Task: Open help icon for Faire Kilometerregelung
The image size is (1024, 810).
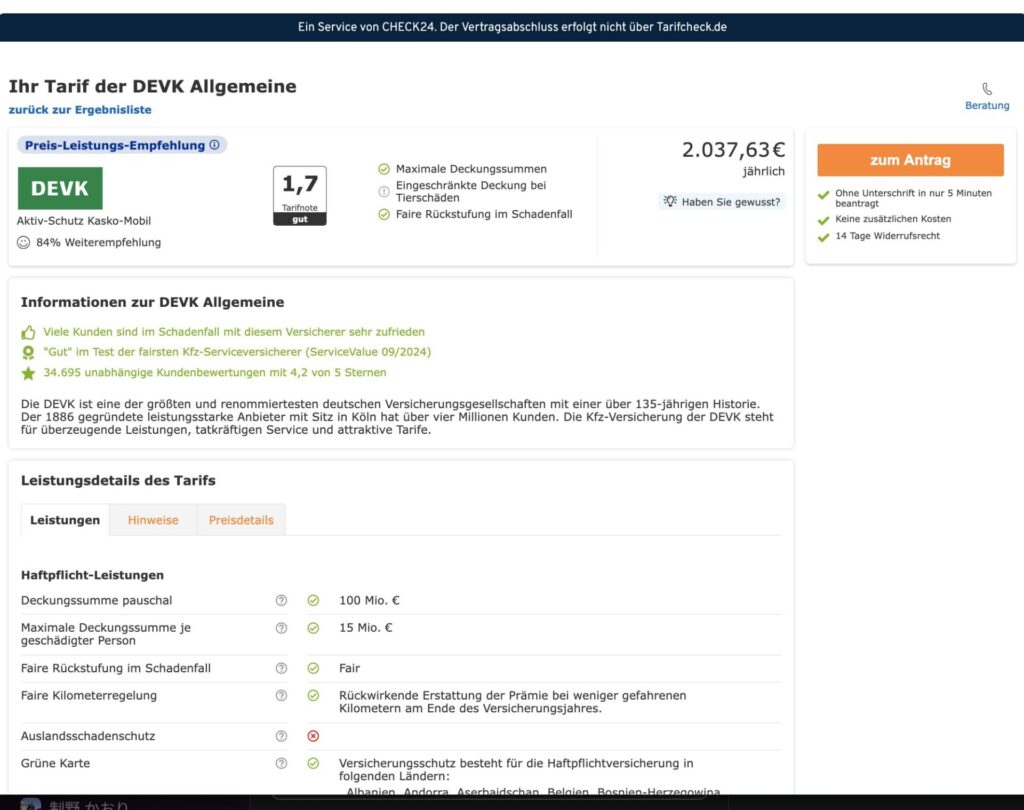Action: pos(281,696)
